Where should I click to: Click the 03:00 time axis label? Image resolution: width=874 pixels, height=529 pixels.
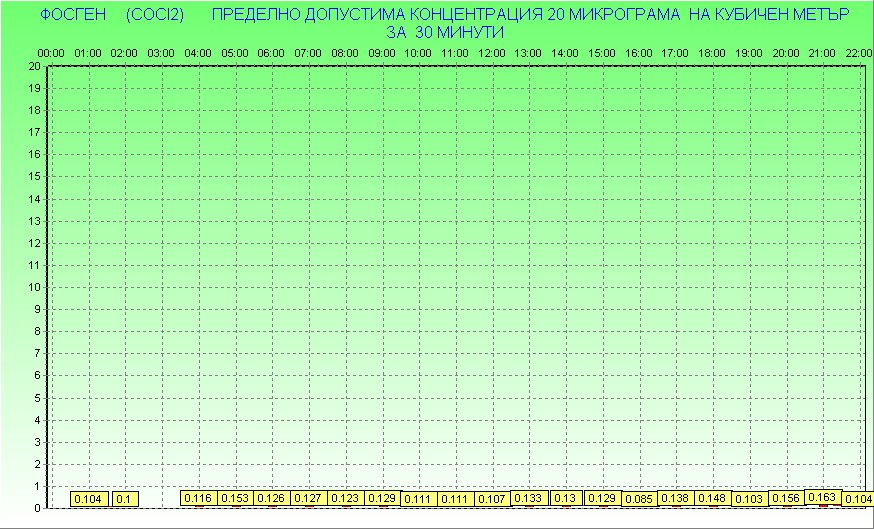tap(161, 52)
